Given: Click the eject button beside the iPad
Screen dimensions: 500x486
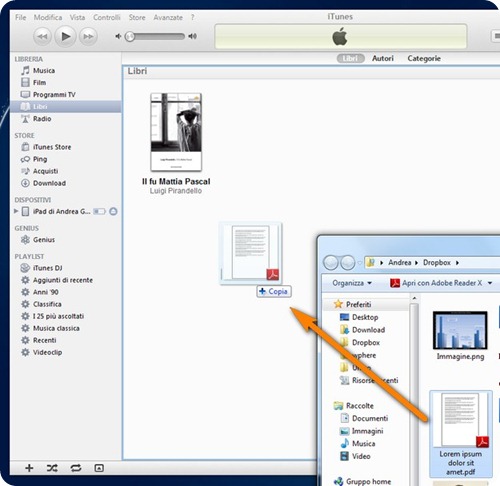Looking at the screenshot, I should click(113, 211).
